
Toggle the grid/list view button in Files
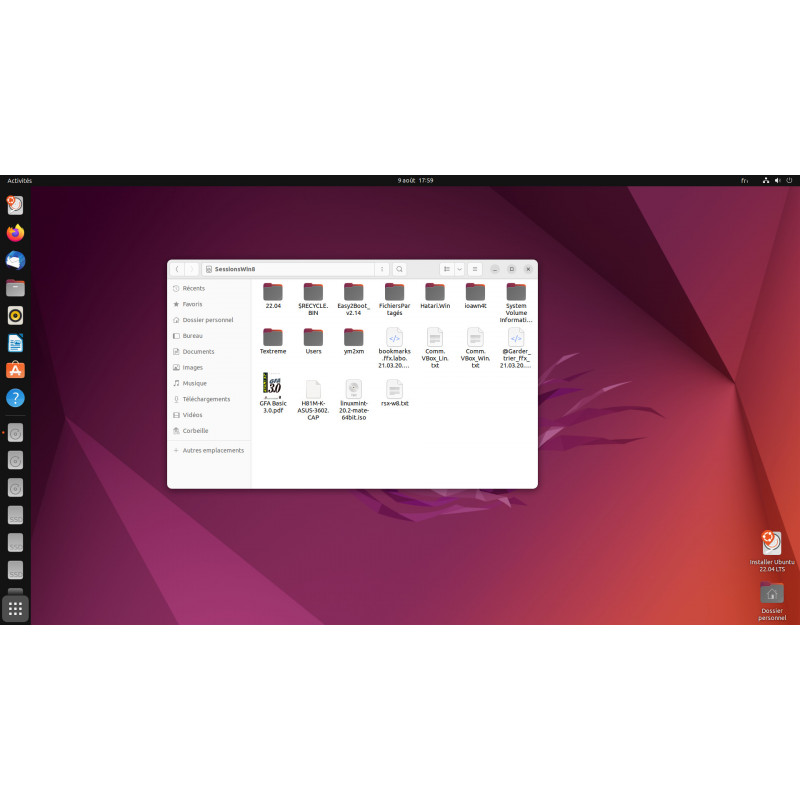pyautogui.click(x=445, y=268)
